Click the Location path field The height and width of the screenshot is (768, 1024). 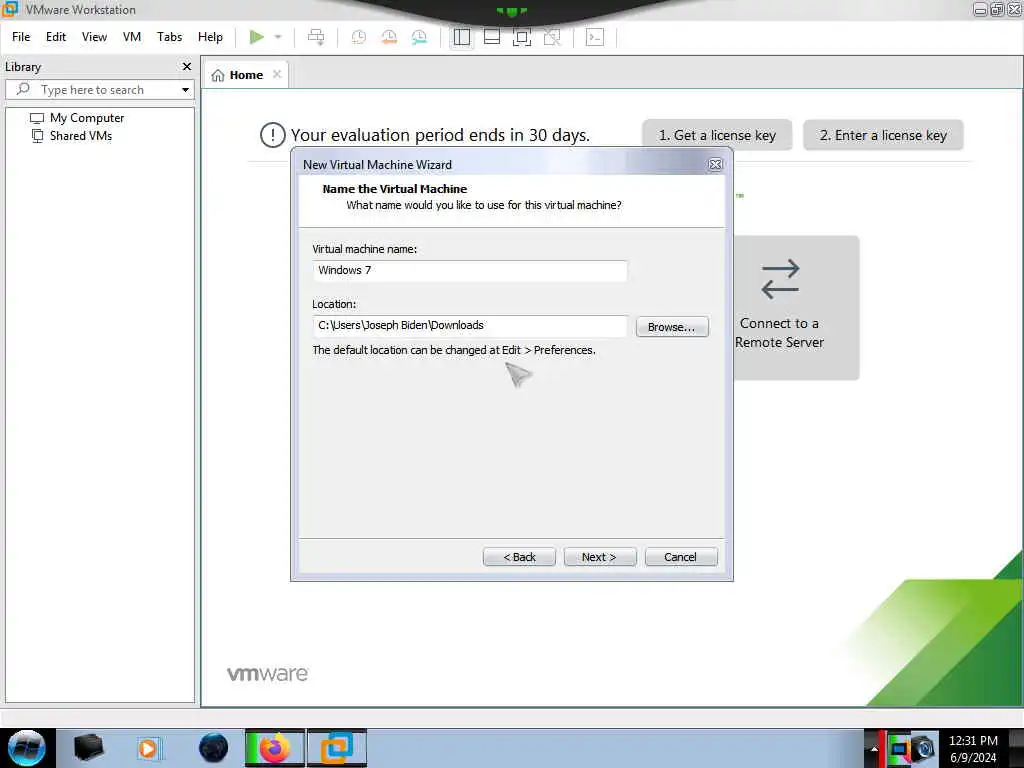click(470, 325)
